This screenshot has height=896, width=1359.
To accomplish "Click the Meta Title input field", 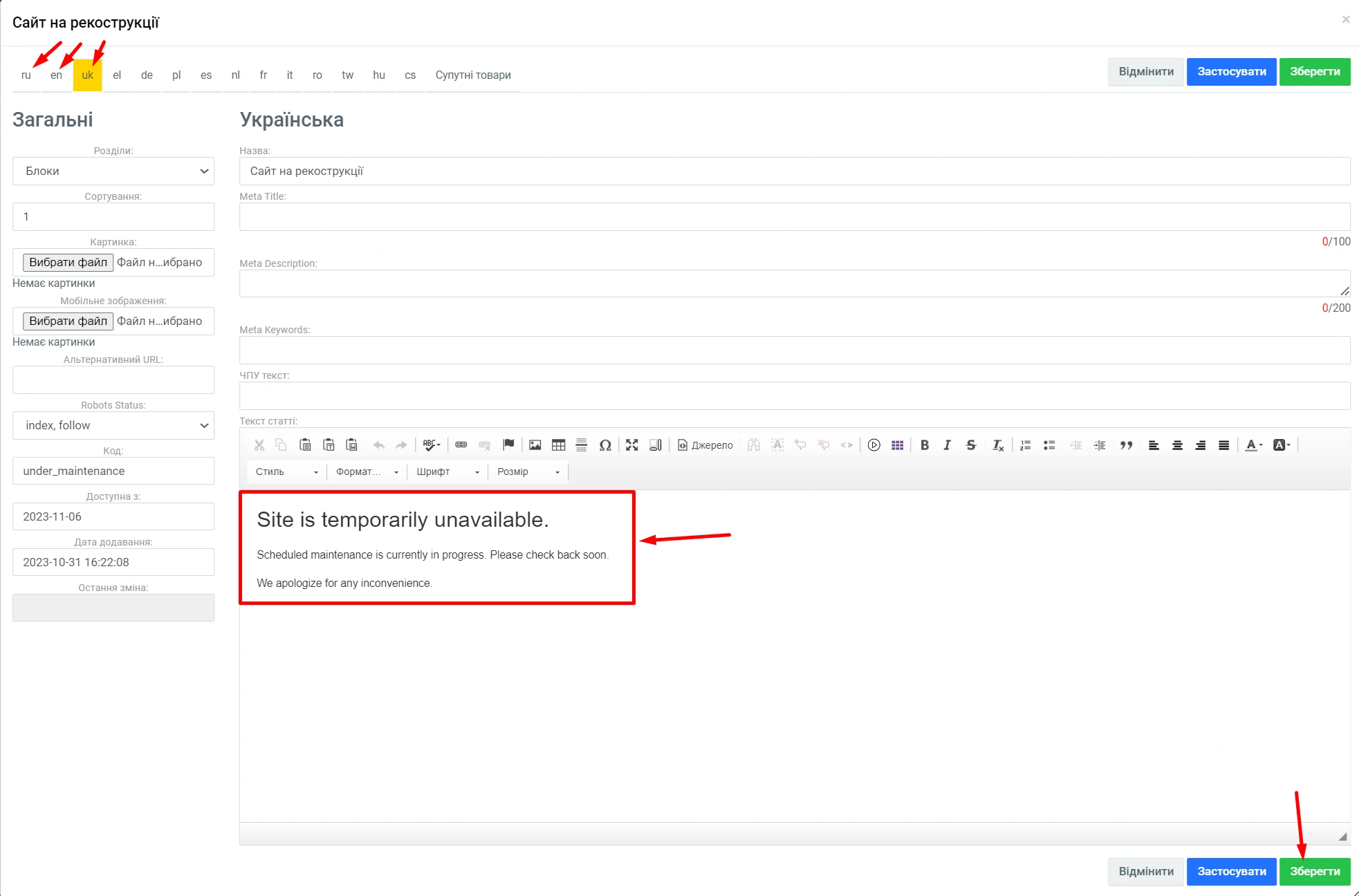I will tap(794, 216).
